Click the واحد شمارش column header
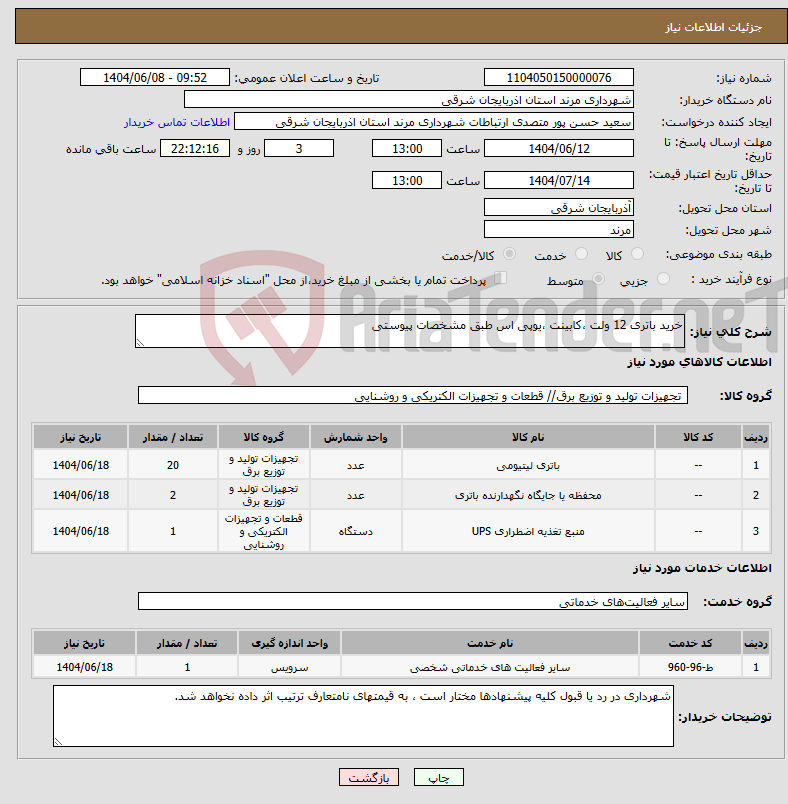788x804 pixels. (x=355, y=437)
